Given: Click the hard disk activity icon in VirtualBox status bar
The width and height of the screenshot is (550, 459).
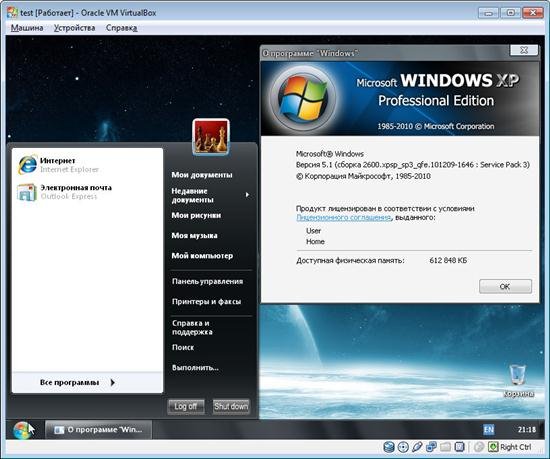Looking at the screenshot, I should [389, 447].
